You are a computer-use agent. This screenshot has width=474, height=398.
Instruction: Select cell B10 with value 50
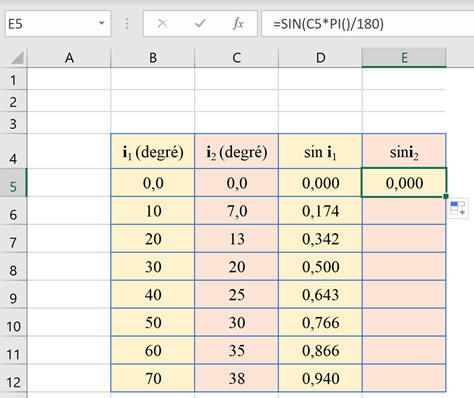pyautogui.click(x=153, y=322)
